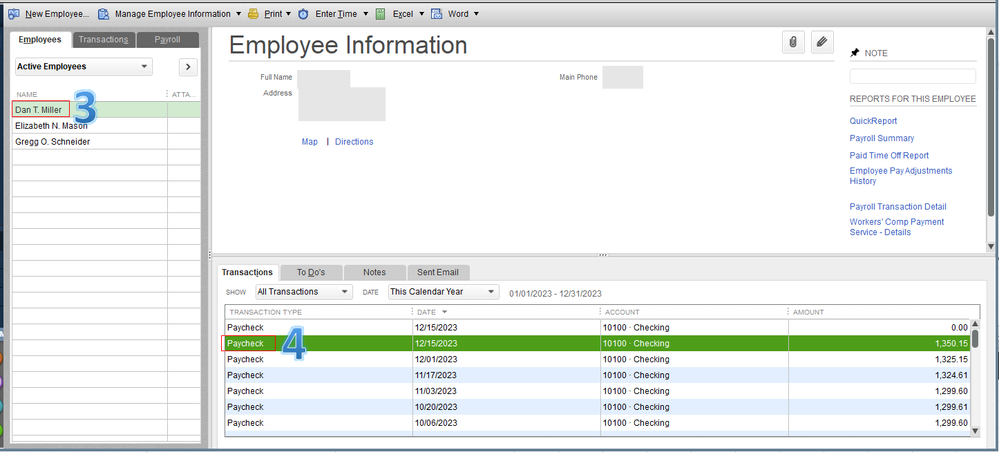
Task: Select the 11/17/2023 paycheck date cell
Action: coord(437,375)
